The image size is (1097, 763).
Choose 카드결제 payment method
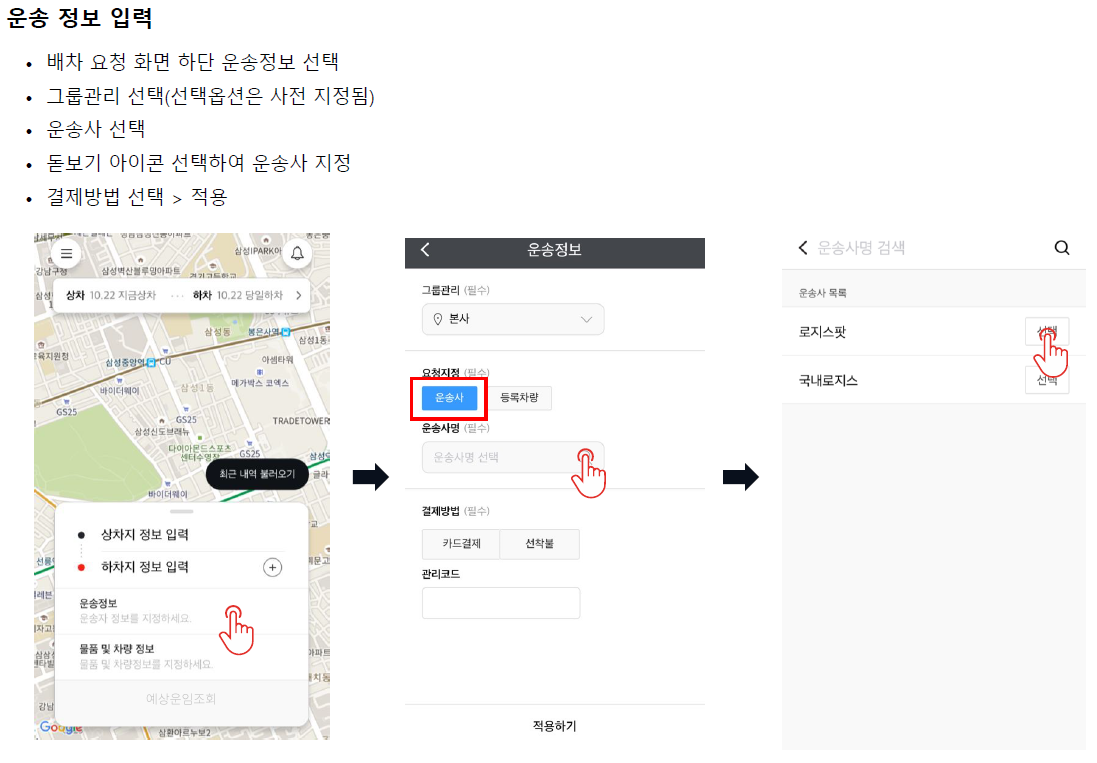click(461, 543)
